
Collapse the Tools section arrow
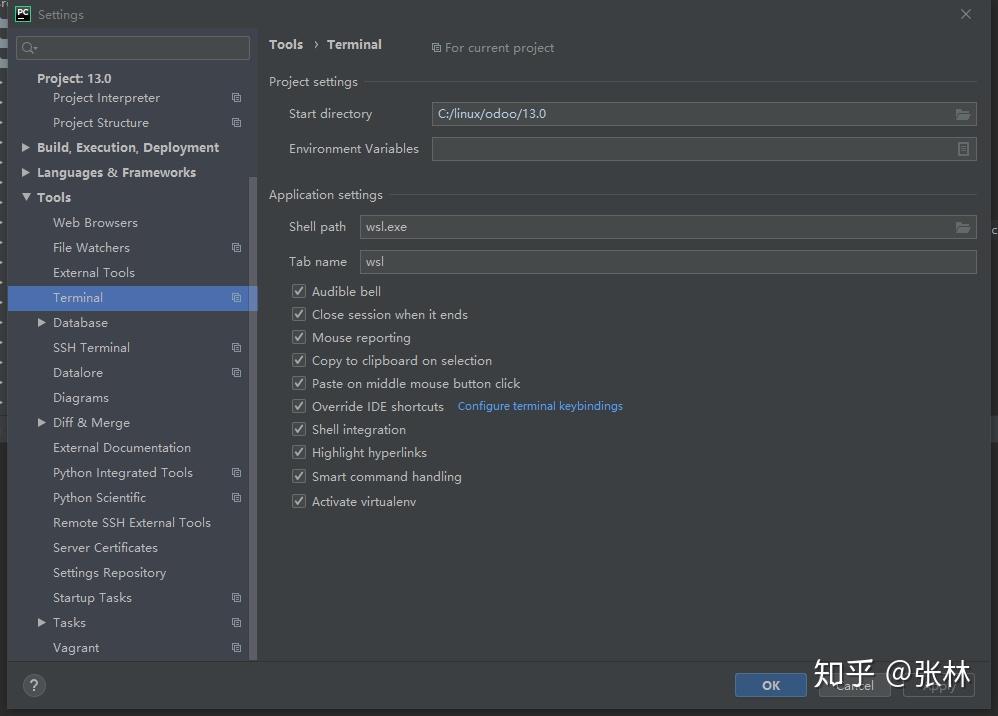(x=26, y=197)
